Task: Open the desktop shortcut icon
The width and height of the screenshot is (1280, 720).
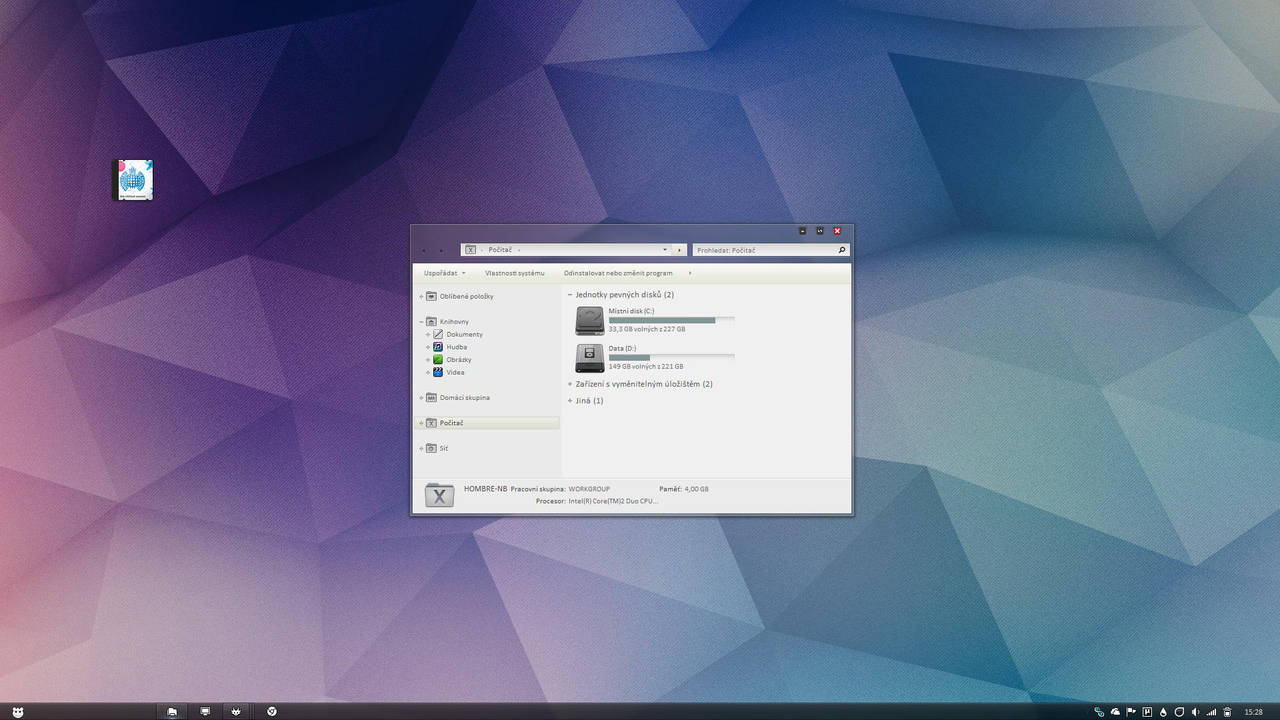Action: pos(133,180)
